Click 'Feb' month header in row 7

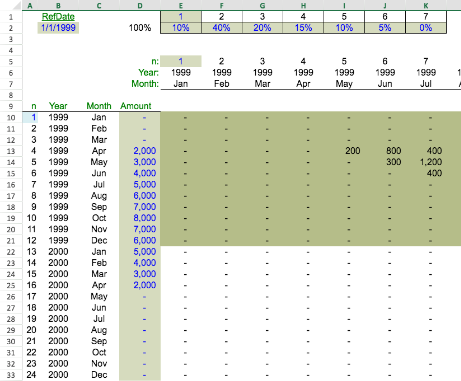coord(222,84)
